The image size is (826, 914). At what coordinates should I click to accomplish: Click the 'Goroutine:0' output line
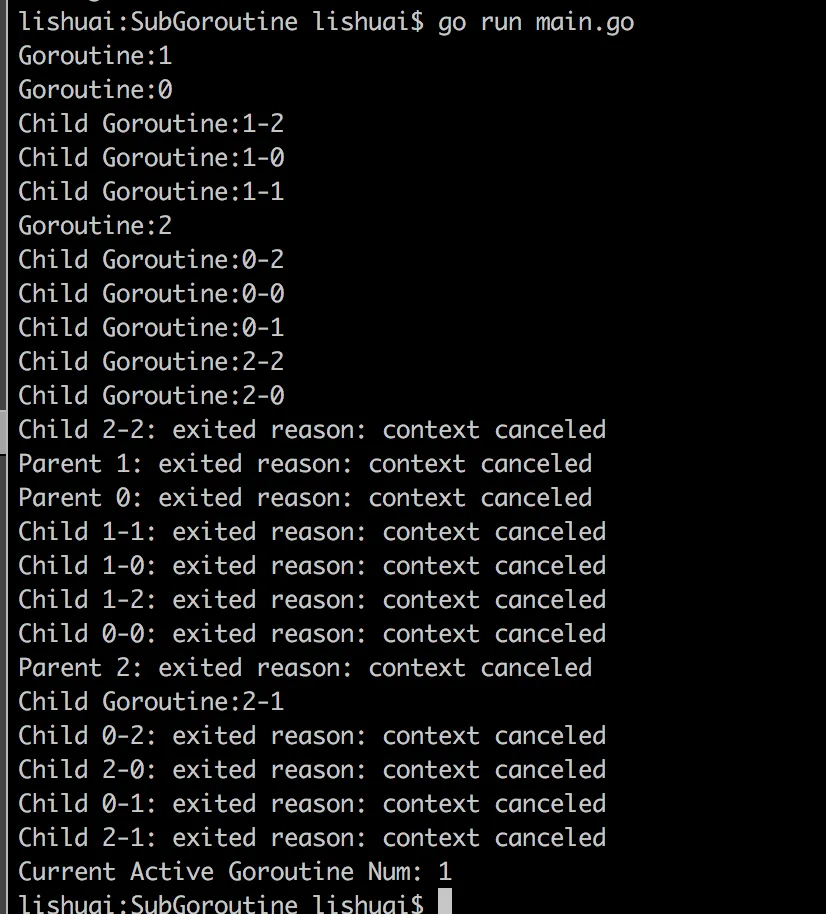click(x=95, y=89)
